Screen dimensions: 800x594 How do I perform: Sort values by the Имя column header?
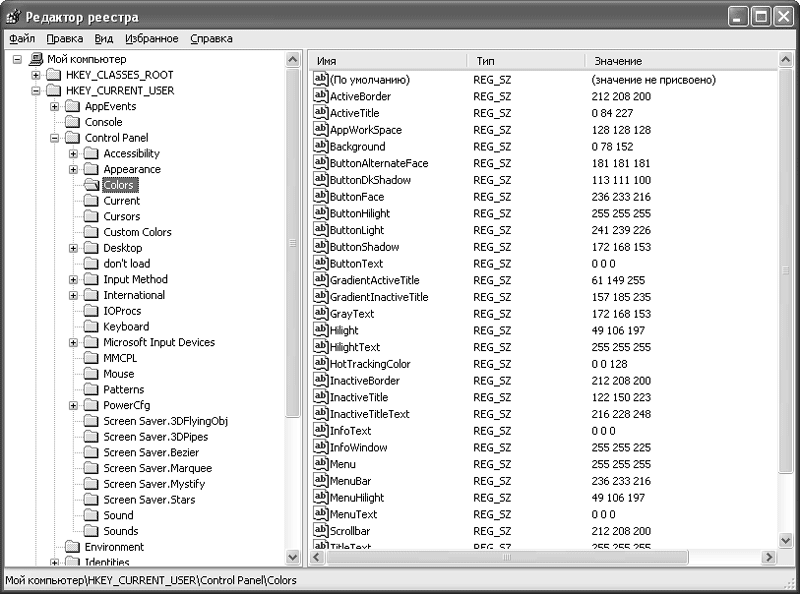tap(386, 61)
